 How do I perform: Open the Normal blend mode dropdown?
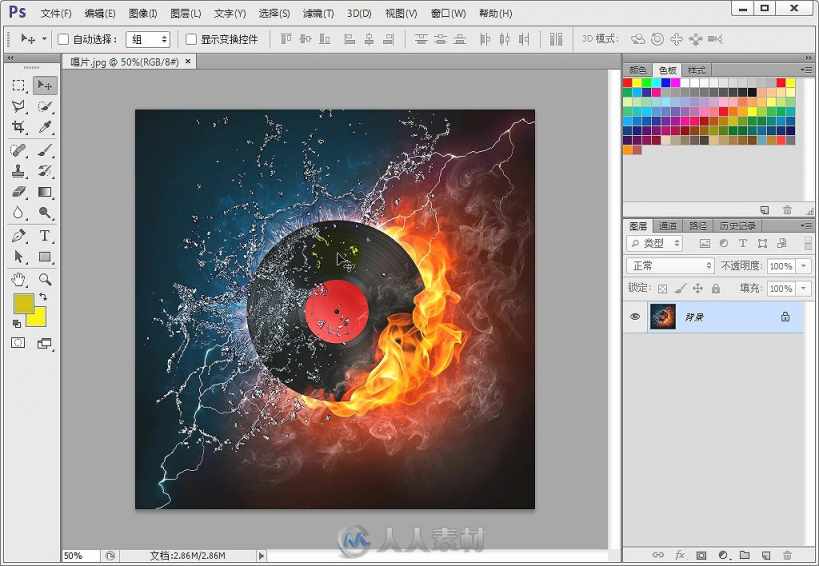point(670,266)
